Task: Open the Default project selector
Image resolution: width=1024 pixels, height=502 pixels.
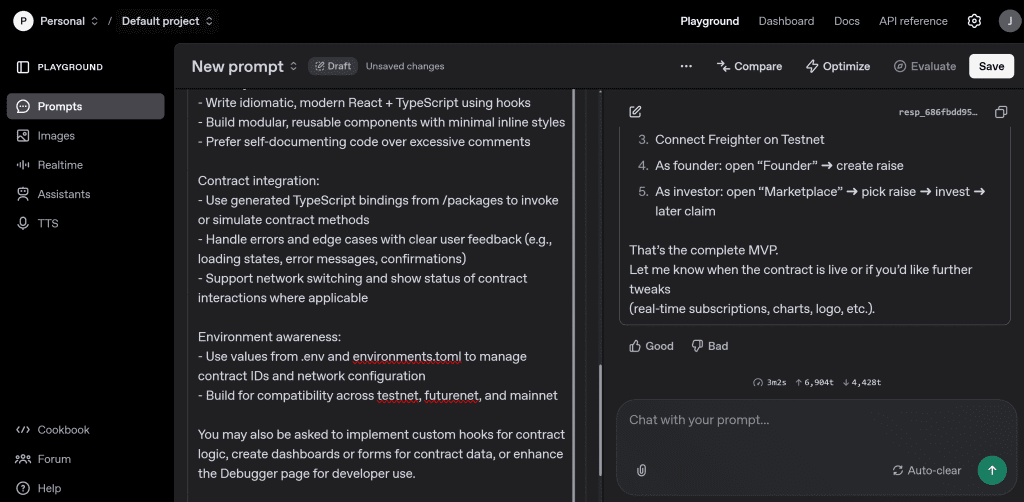Action: click(167, 21)
